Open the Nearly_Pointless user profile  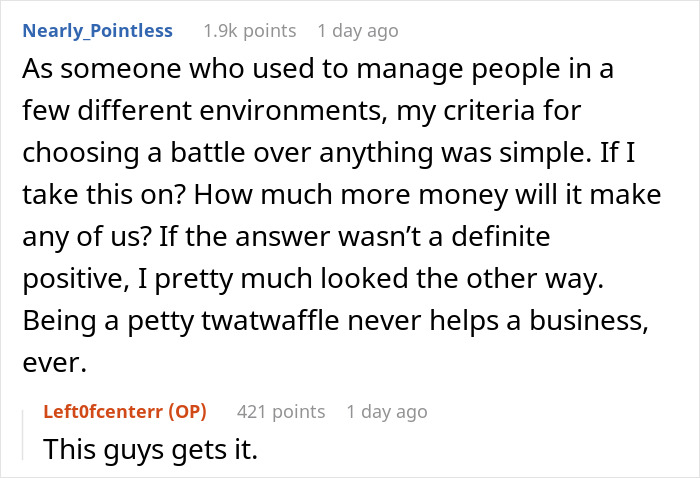point(97,31)
